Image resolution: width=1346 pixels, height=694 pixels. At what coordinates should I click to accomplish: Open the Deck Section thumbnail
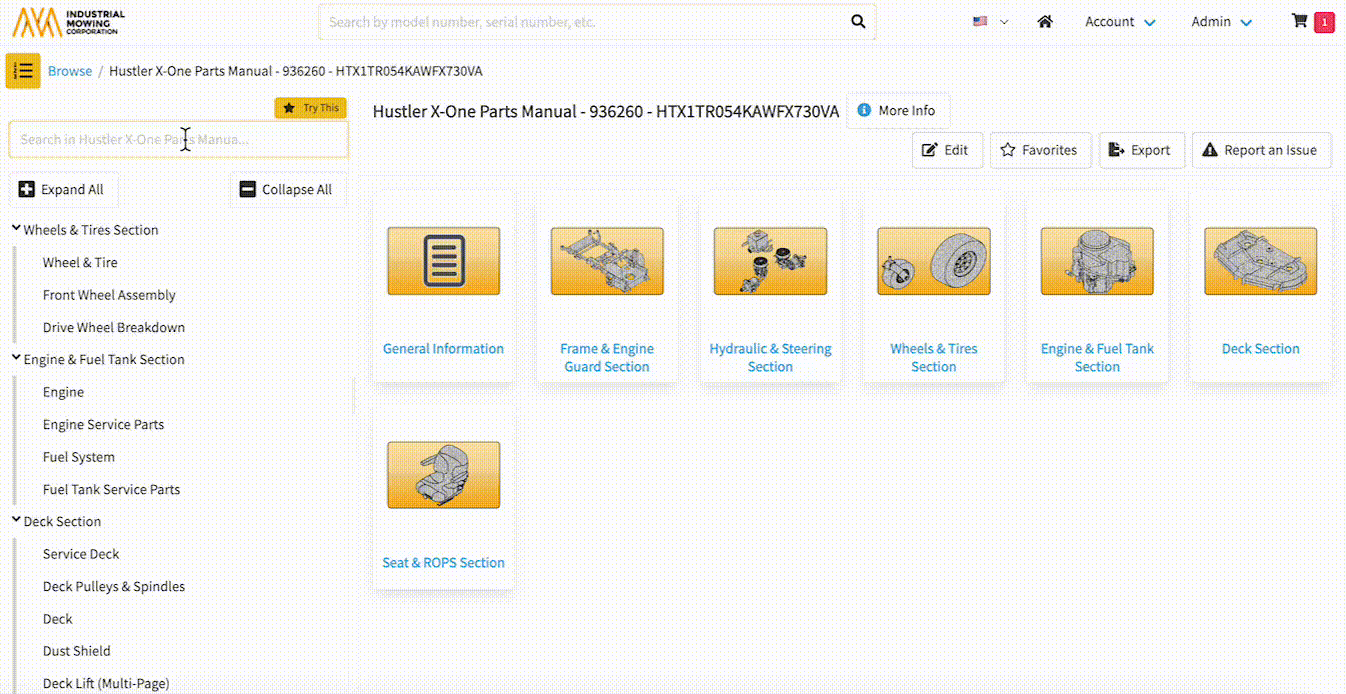click(x=1260, y=261)
